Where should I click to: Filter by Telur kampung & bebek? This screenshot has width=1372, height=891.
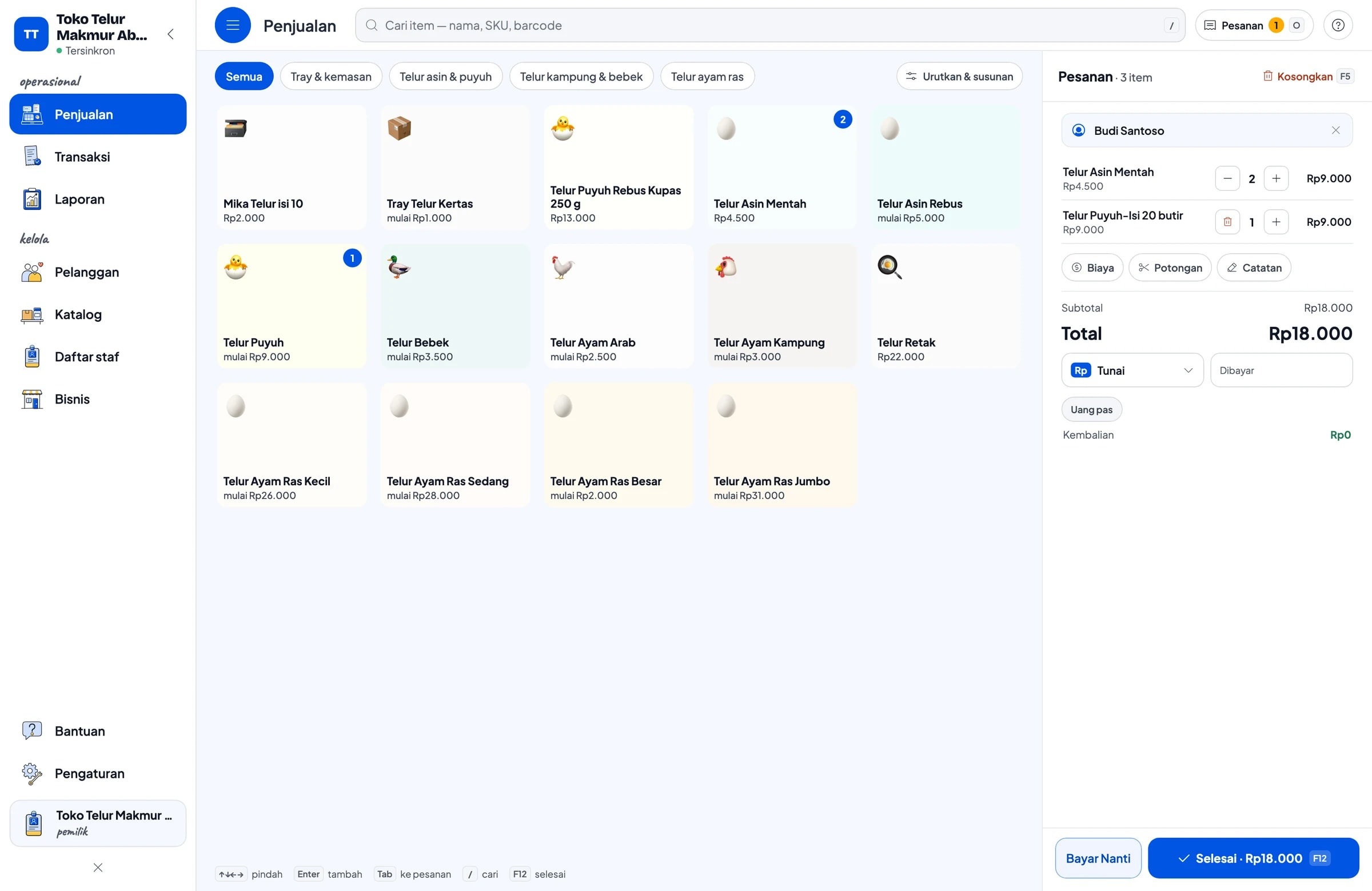point(581,76)
